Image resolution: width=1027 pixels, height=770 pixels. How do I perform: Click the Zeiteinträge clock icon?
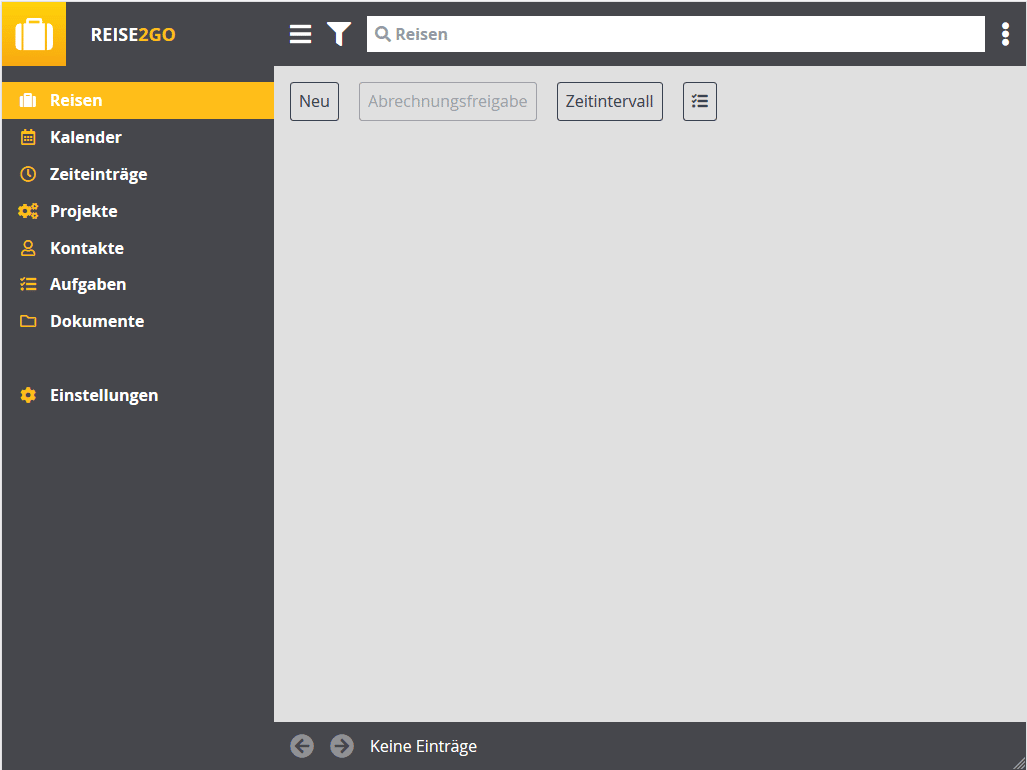(x=28, y=174)
